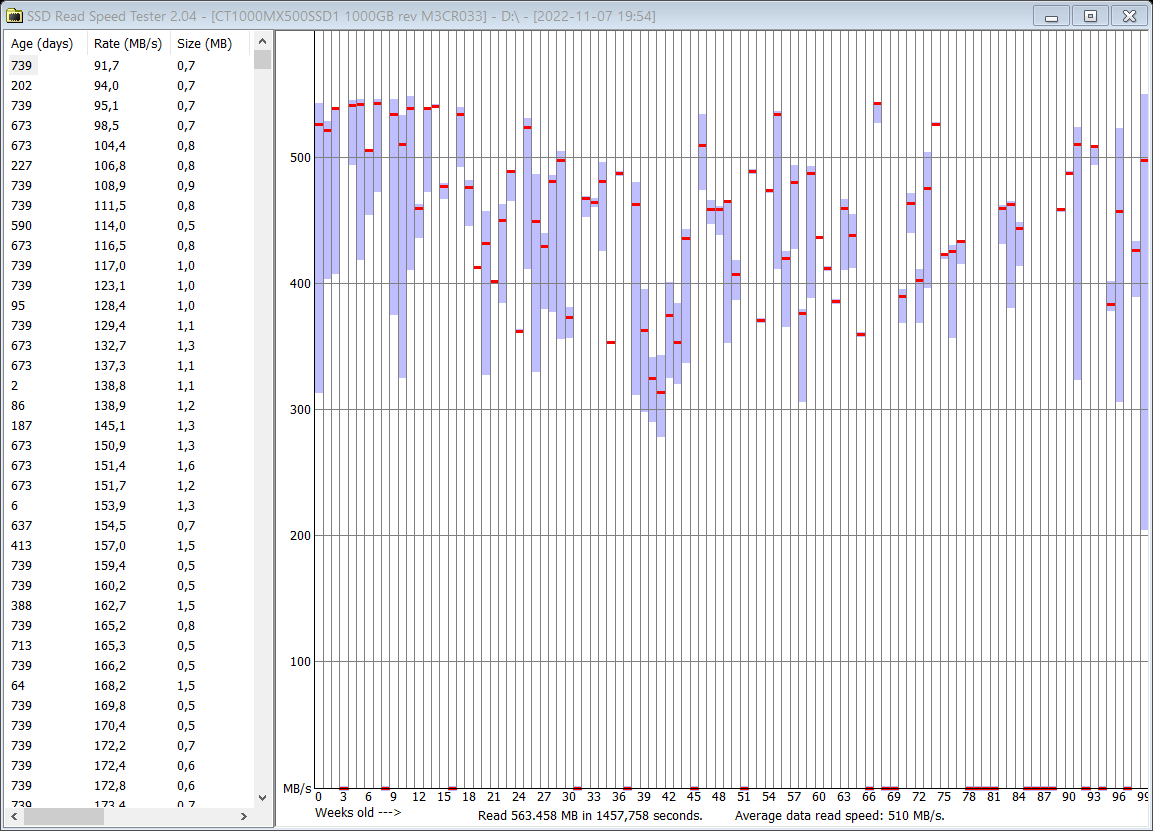Sort by Rate (MB/s) column header
The width and height of the screenshot is (1153, 831).
pos(129,43)
